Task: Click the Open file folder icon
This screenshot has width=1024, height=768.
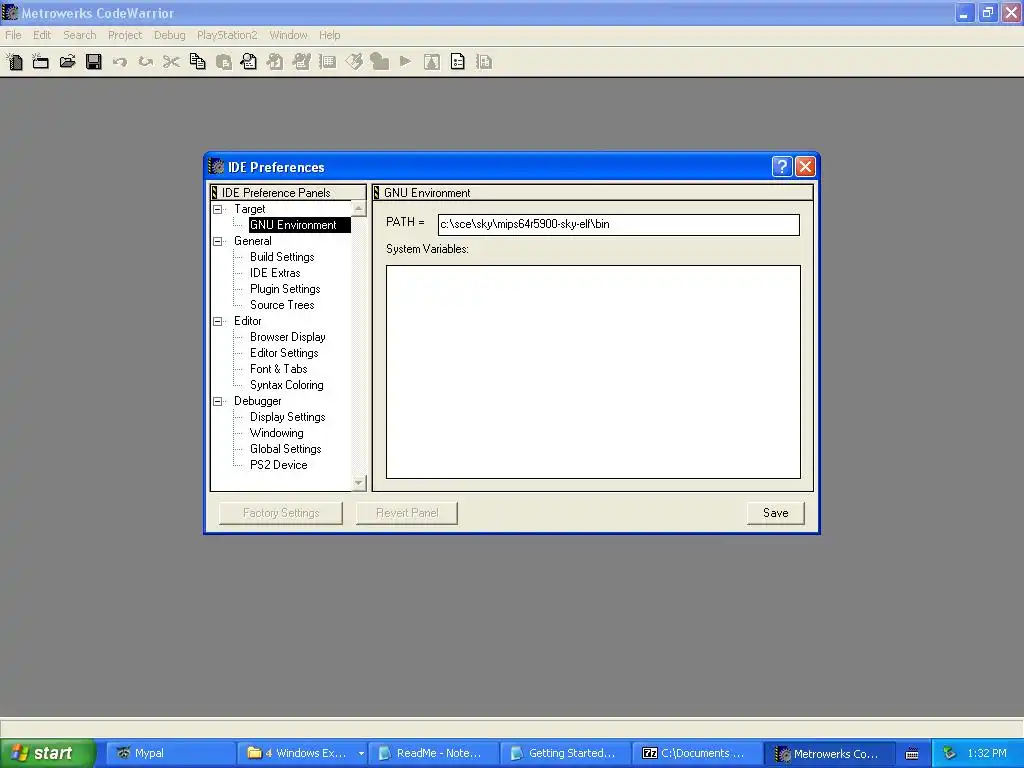Action: (67, 62)
